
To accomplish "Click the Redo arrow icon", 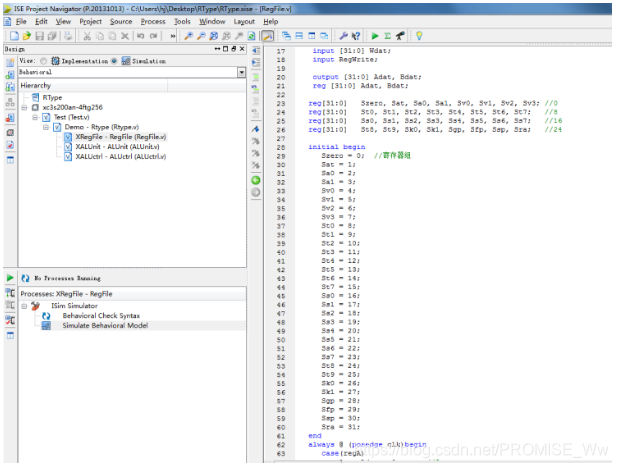I will tap(153, 36).
